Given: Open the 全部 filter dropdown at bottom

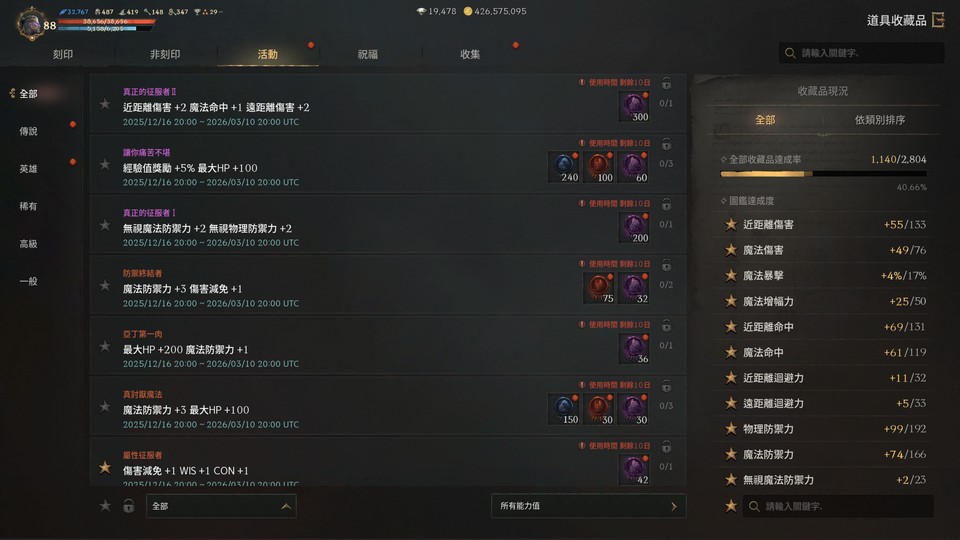Looking at the screenshot, I should (221, 506).
